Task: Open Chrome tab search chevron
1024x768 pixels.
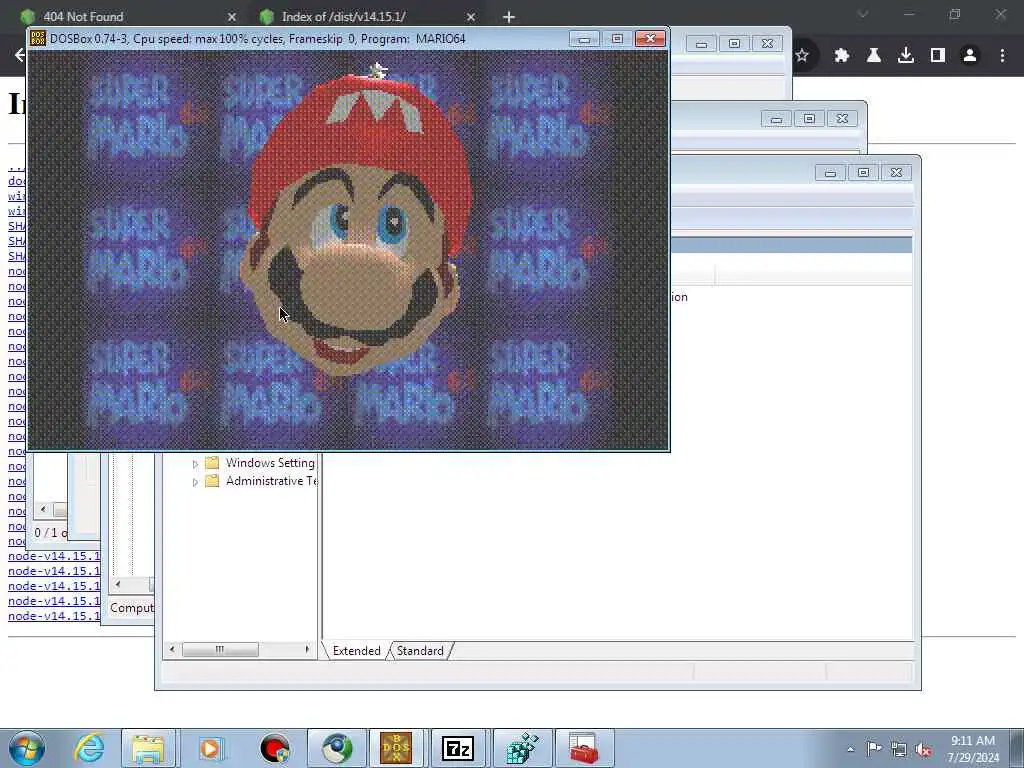Action: [x=863, y=14]
